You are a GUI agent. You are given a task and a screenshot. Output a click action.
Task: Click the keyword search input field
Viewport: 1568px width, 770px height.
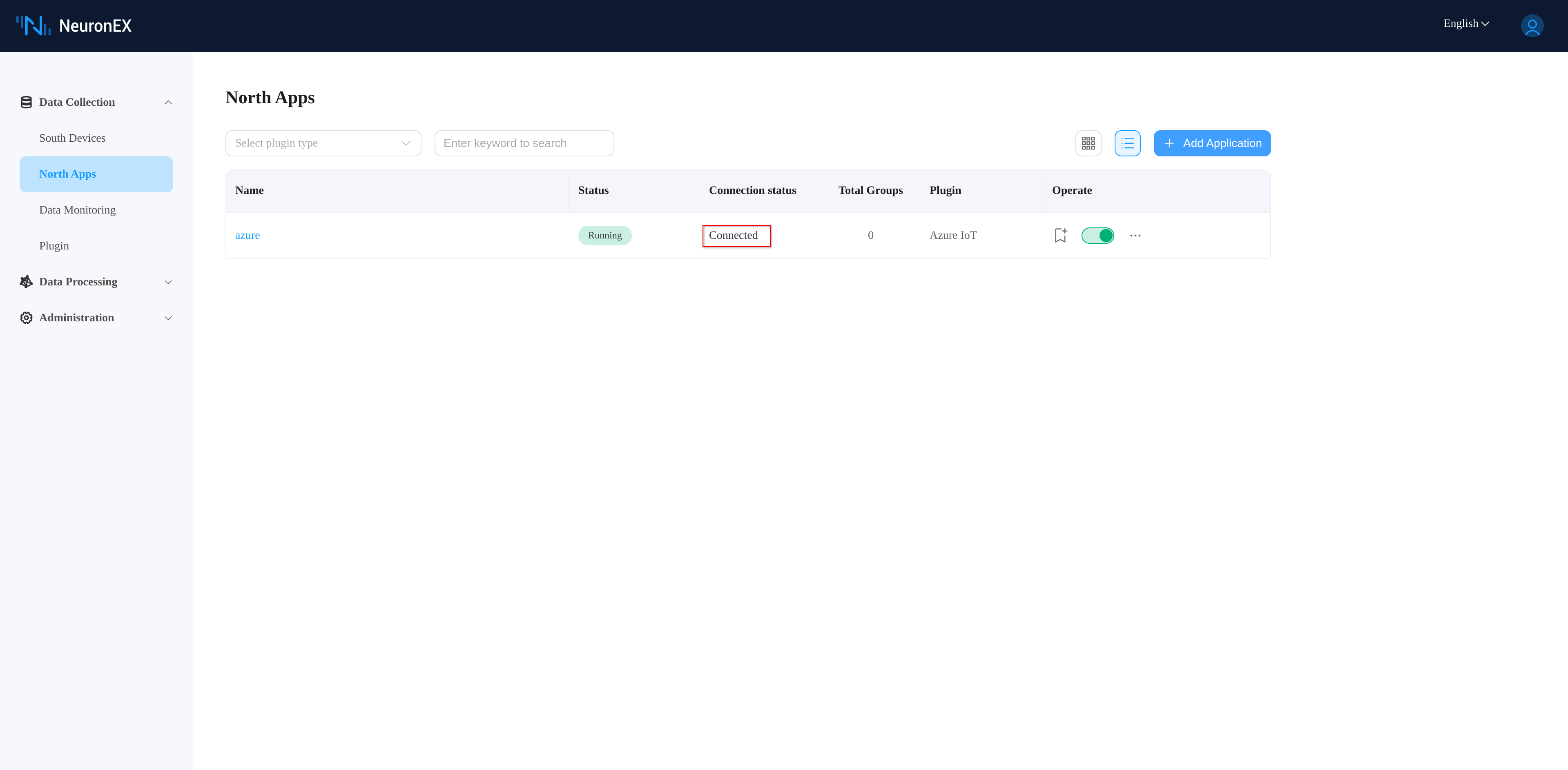point(524,143)
